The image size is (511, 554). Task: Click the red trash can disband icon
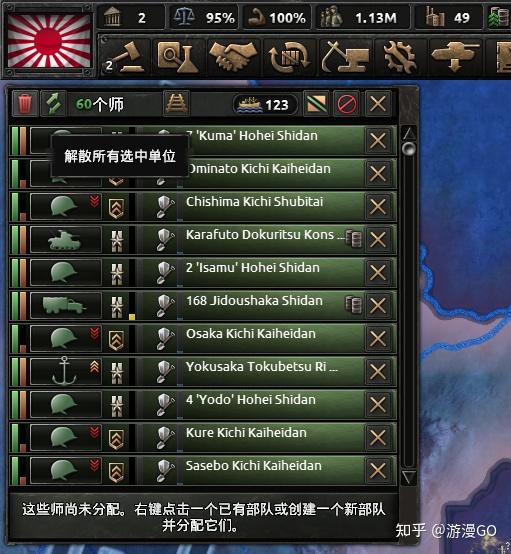pos(25,104)
